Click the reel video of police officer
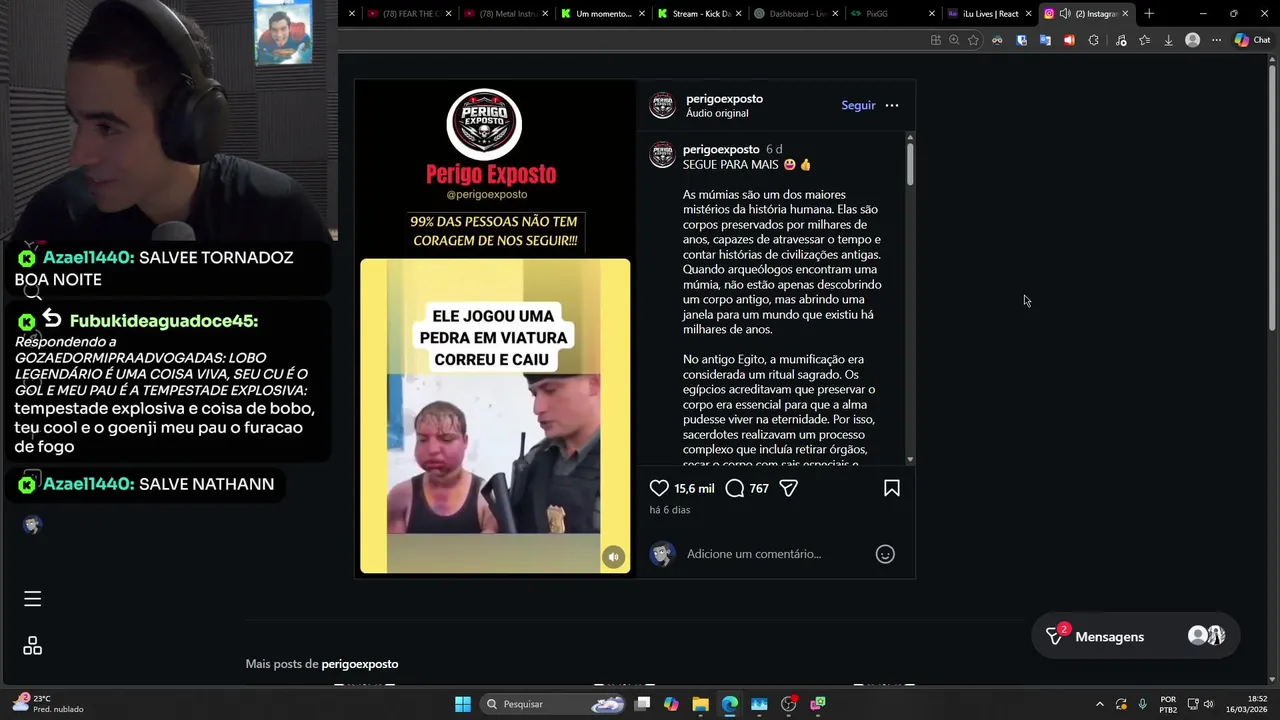The image size is (1280, 720). pos(495,416)
